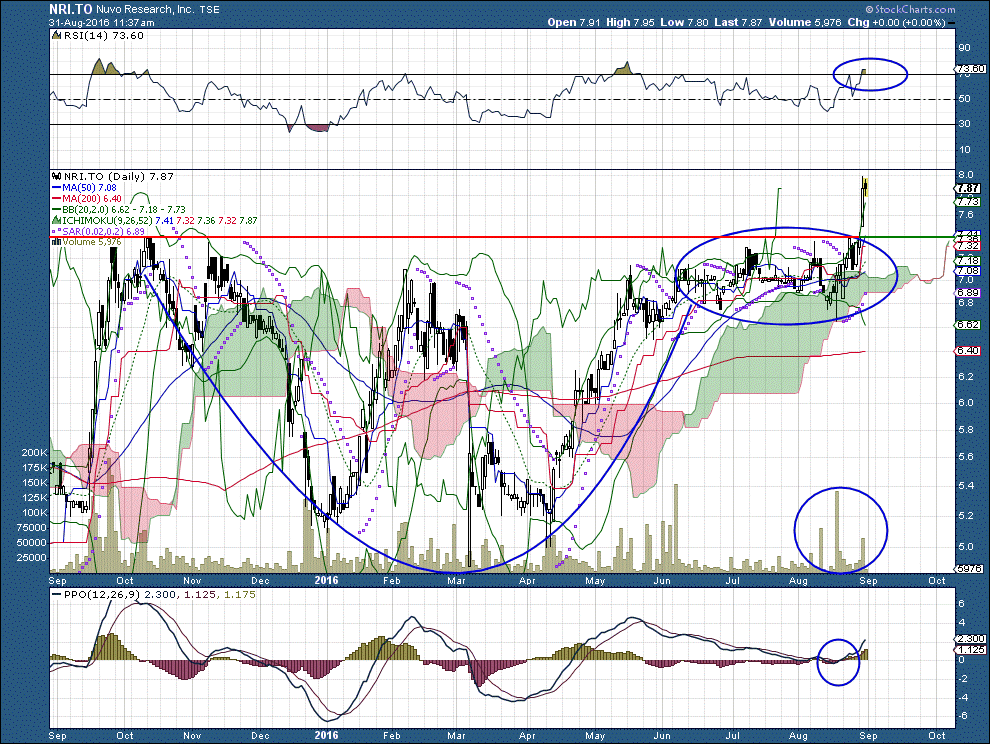
Task: Click the Low 7.80 value
Action: point(684,22)
